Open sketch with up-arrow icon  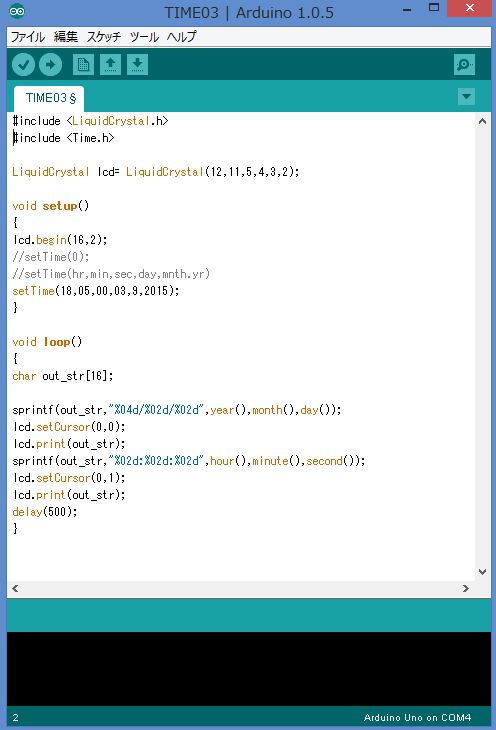[x=110, y=65]
